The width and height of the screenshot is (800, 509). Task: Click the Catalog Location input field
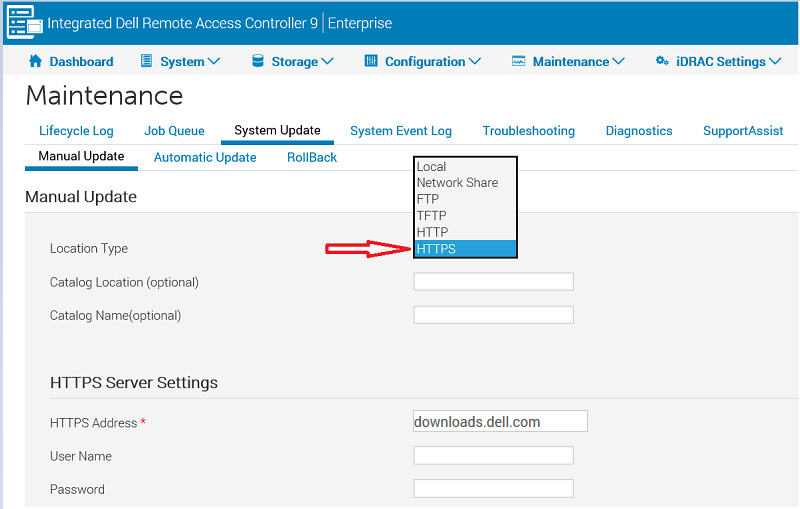pos(493,282)
